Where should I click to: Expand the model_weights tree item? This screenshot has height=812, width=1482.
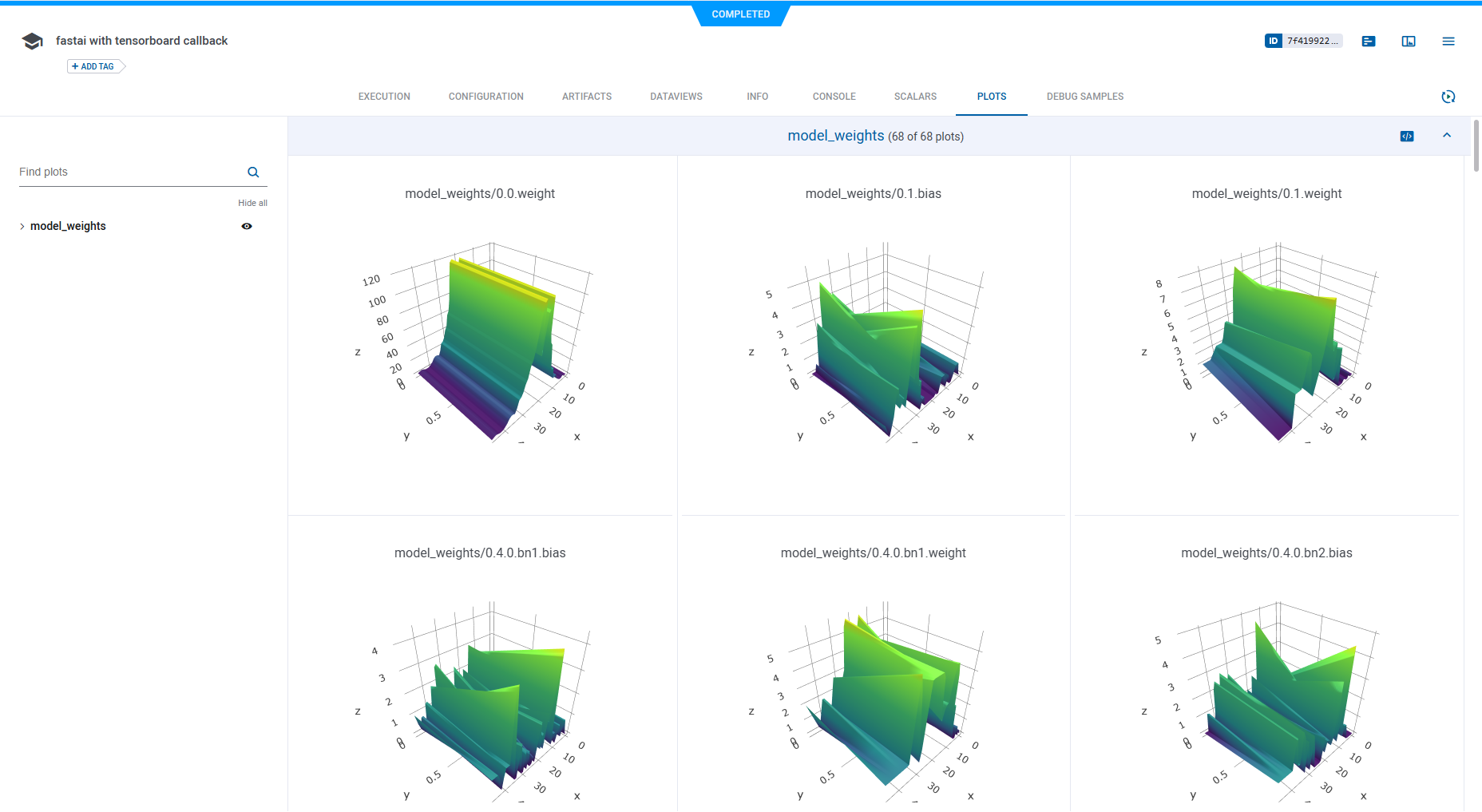pos(22,227)
